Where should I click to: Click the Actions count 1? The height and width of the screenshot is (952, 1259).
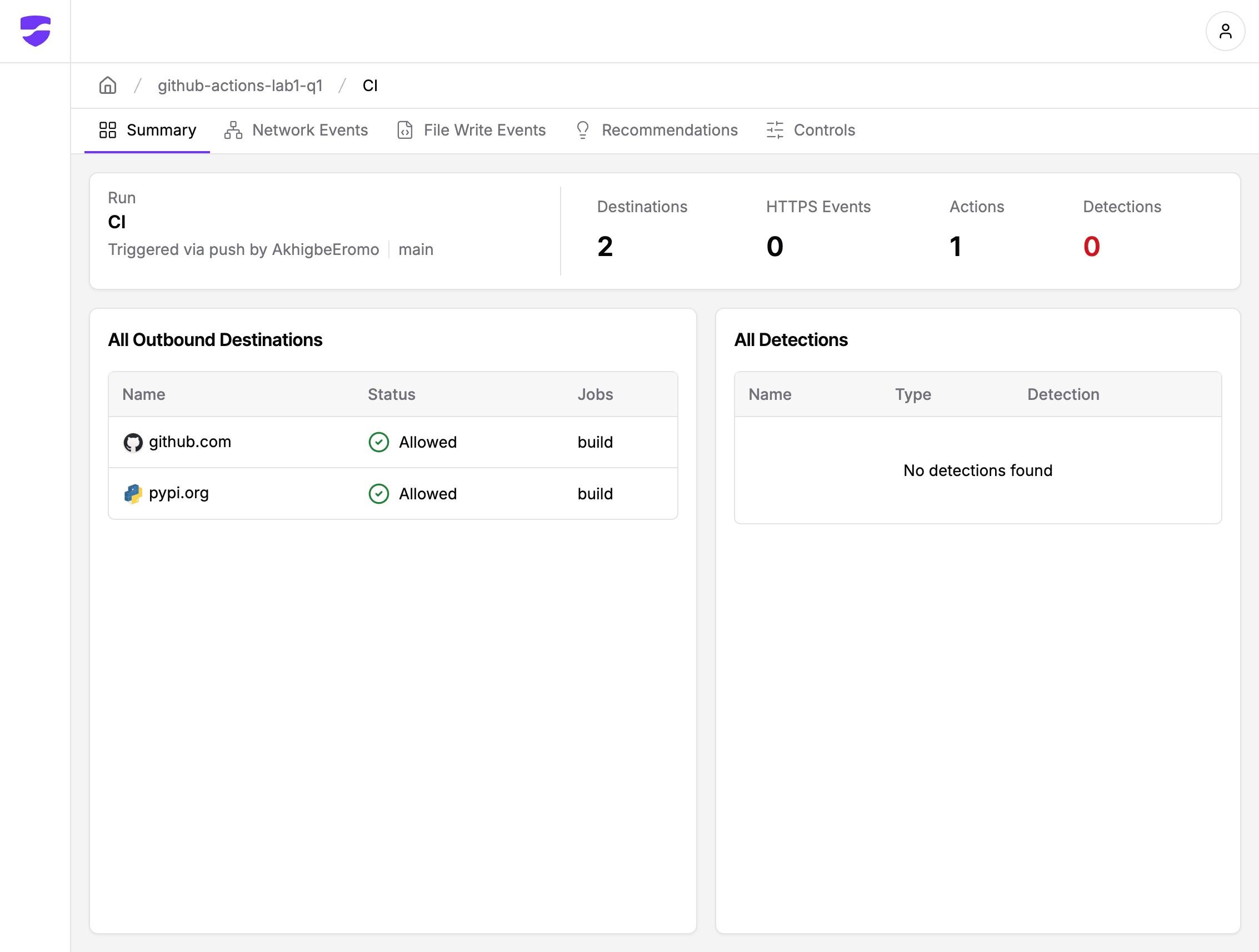pyautogui.click(x=956, y=247)
